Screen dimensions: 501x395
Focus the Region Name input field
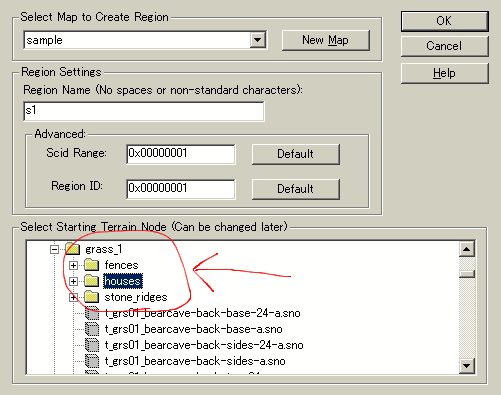pos(144,111)
